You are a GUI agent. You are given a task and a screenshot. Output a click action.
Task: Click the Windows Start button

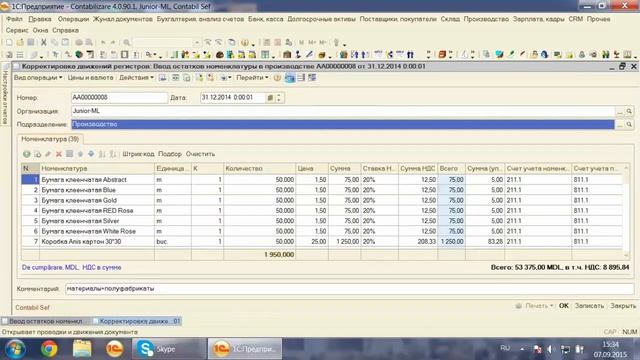point(16,349)
